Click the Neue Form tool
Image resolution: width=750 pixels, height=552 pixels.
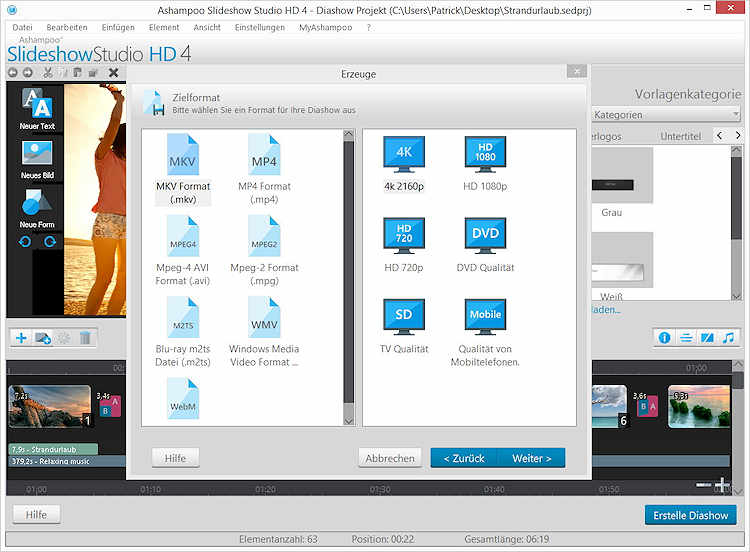click(x=37, y=208)
